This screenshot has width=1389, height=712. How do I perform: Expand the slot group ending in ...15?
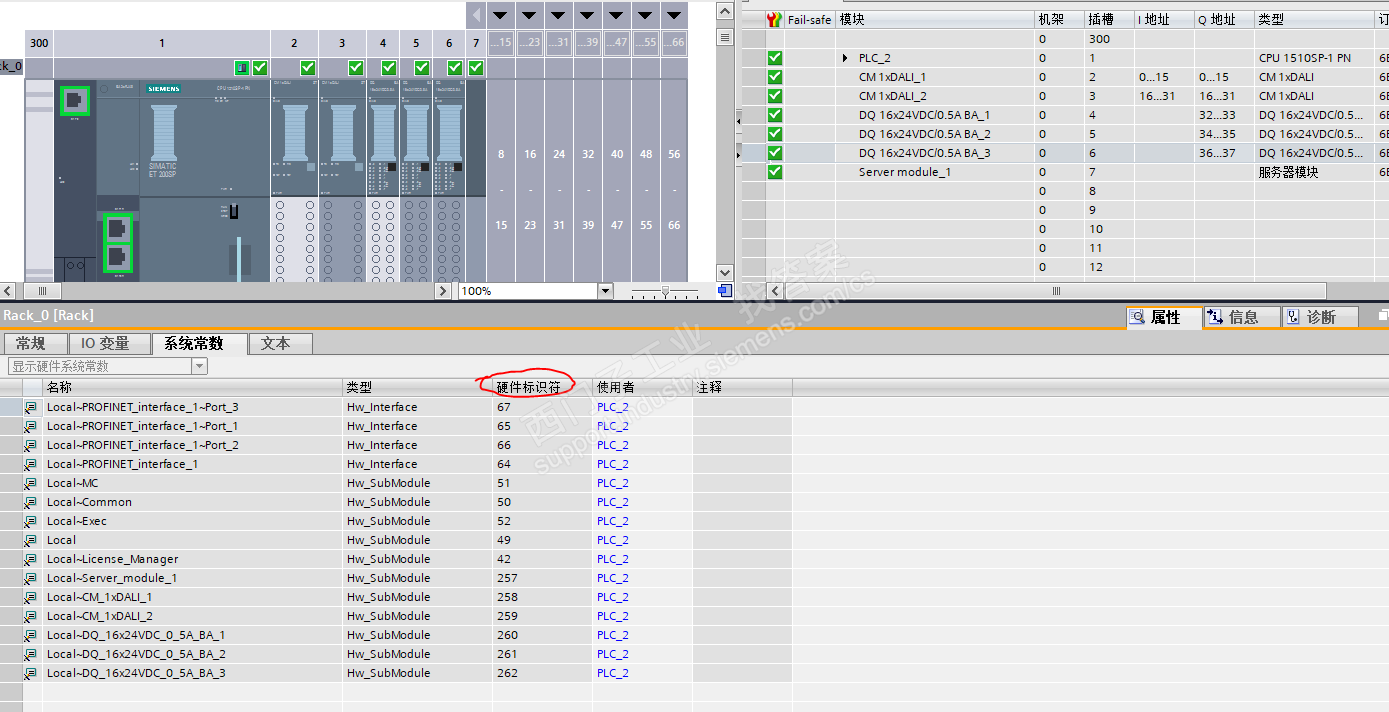[x=500, y=14]
